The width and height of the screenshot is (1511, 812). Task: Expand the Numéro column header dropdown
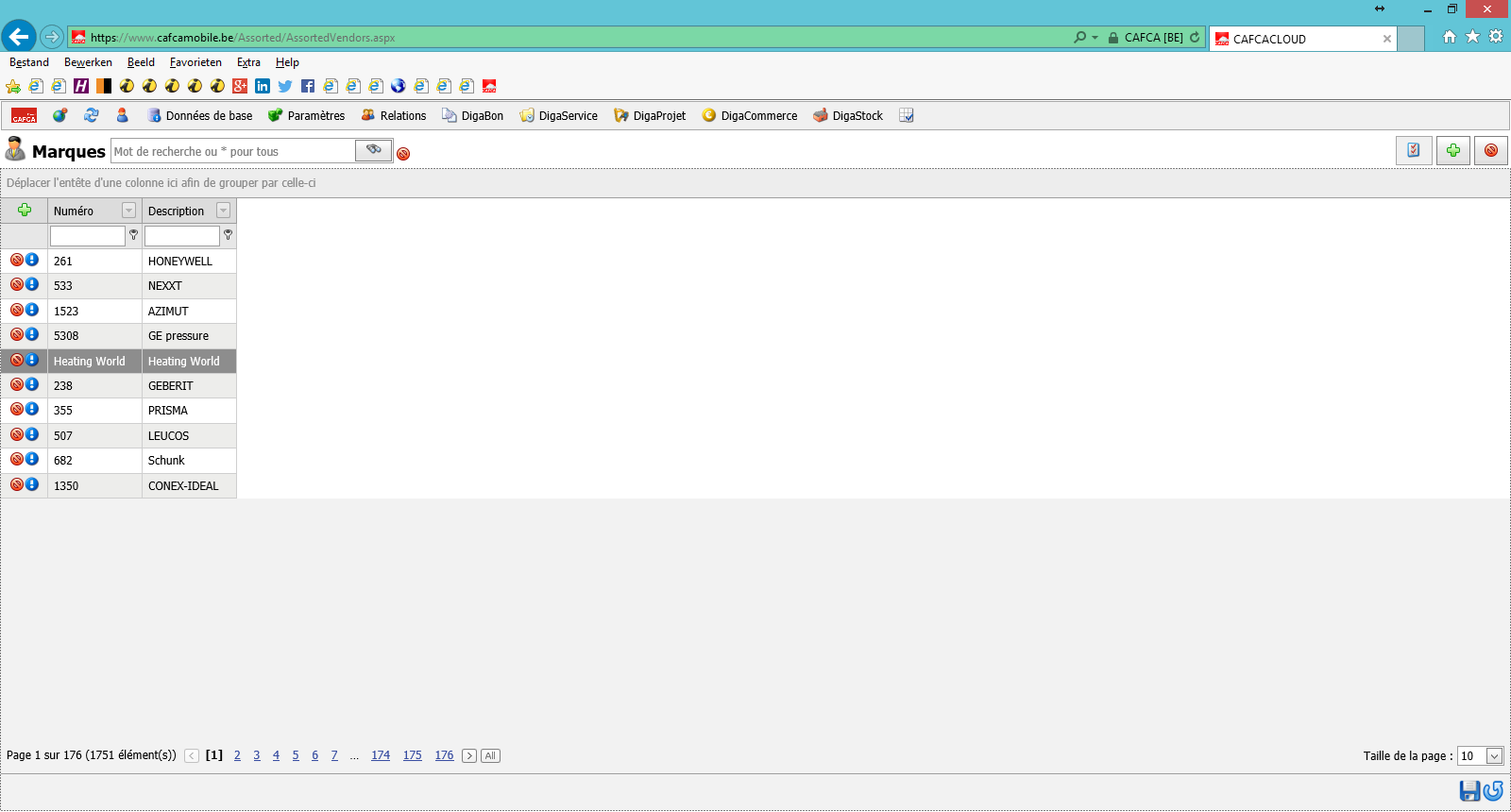[x=128, y=211]
